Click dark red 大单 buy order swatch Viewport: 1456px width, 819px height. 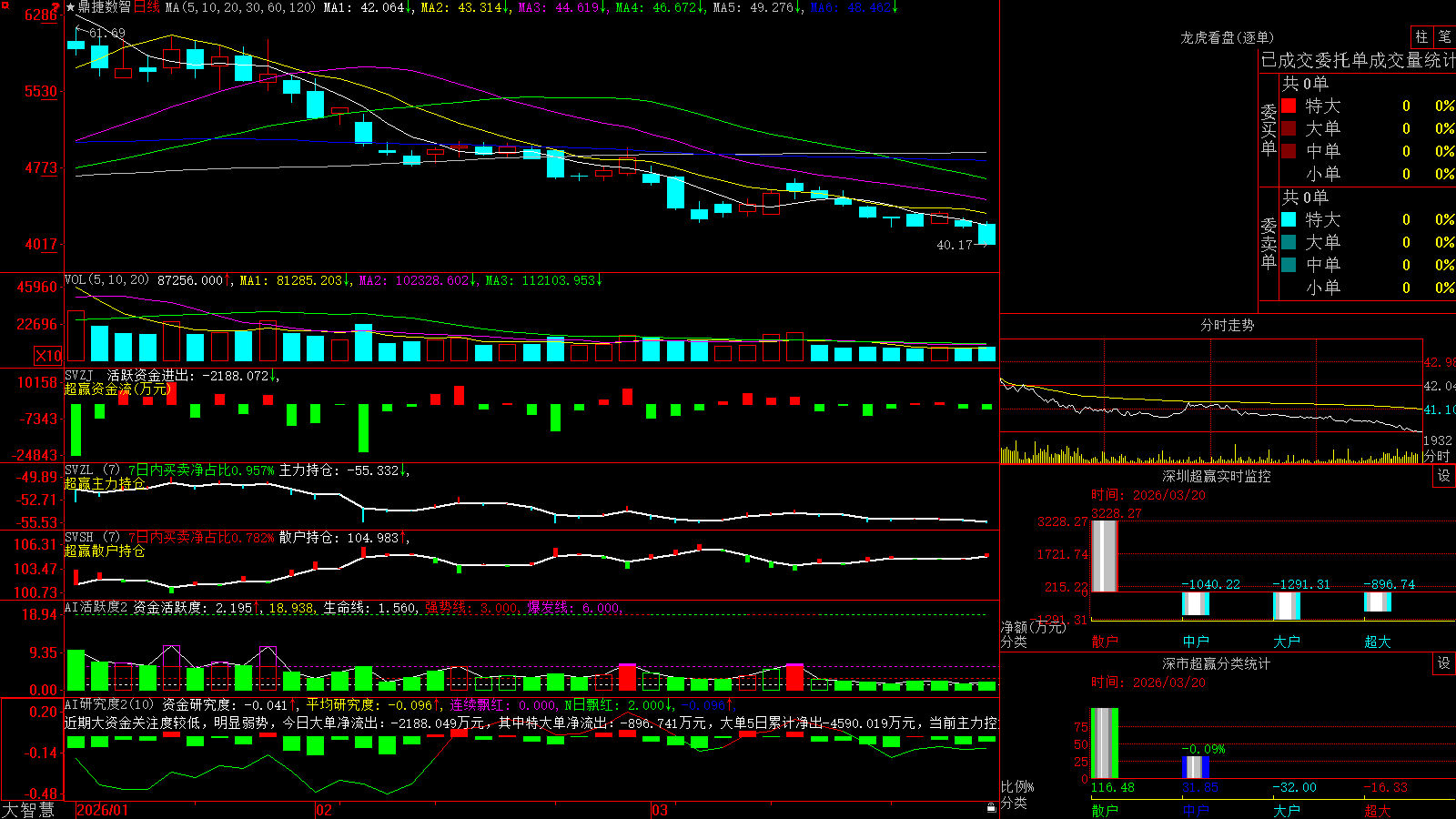1289,128
